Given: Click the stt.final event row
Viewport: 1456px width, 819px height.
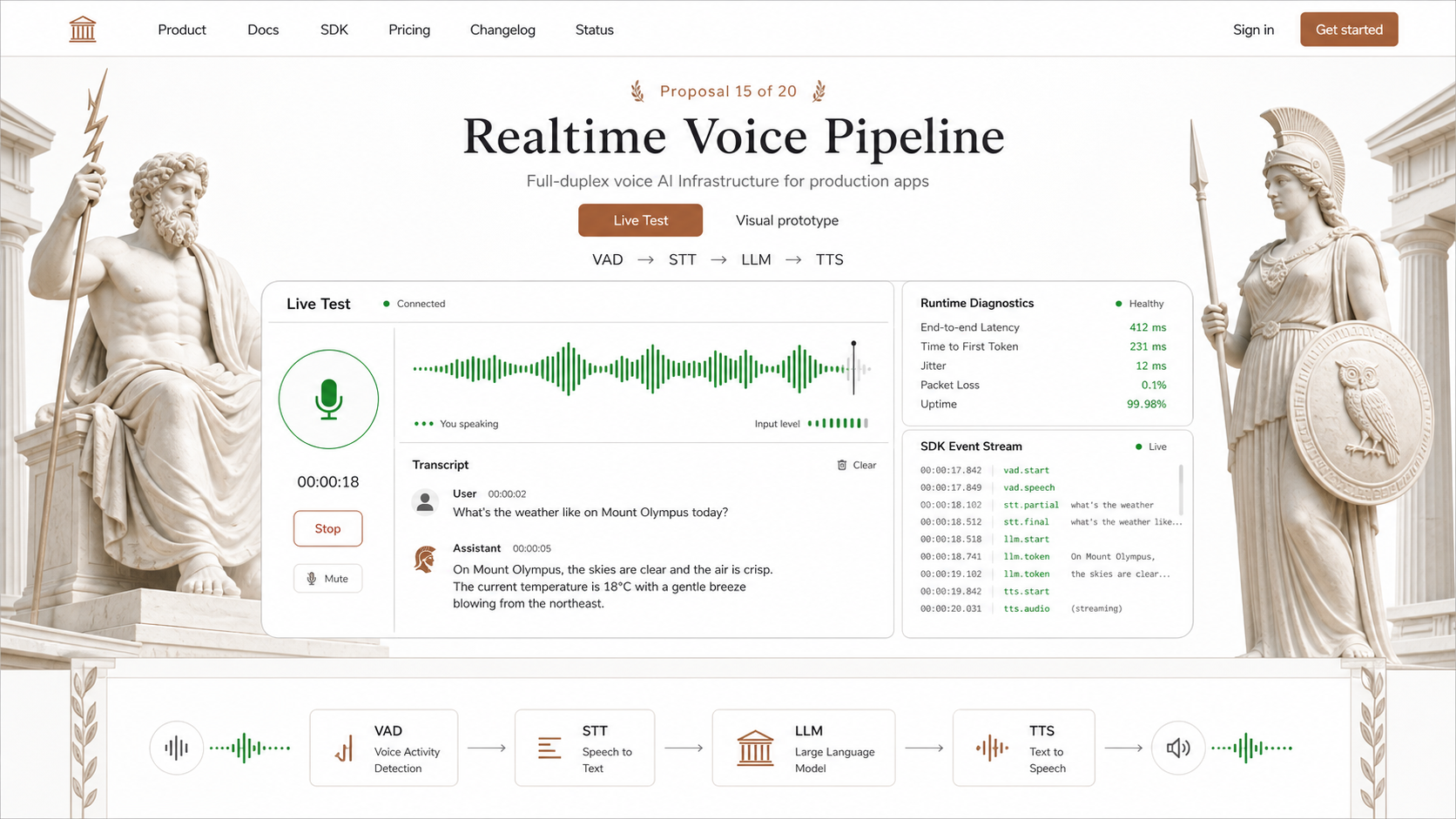Looking at the screenshot, I should [x=1051, y=522].
